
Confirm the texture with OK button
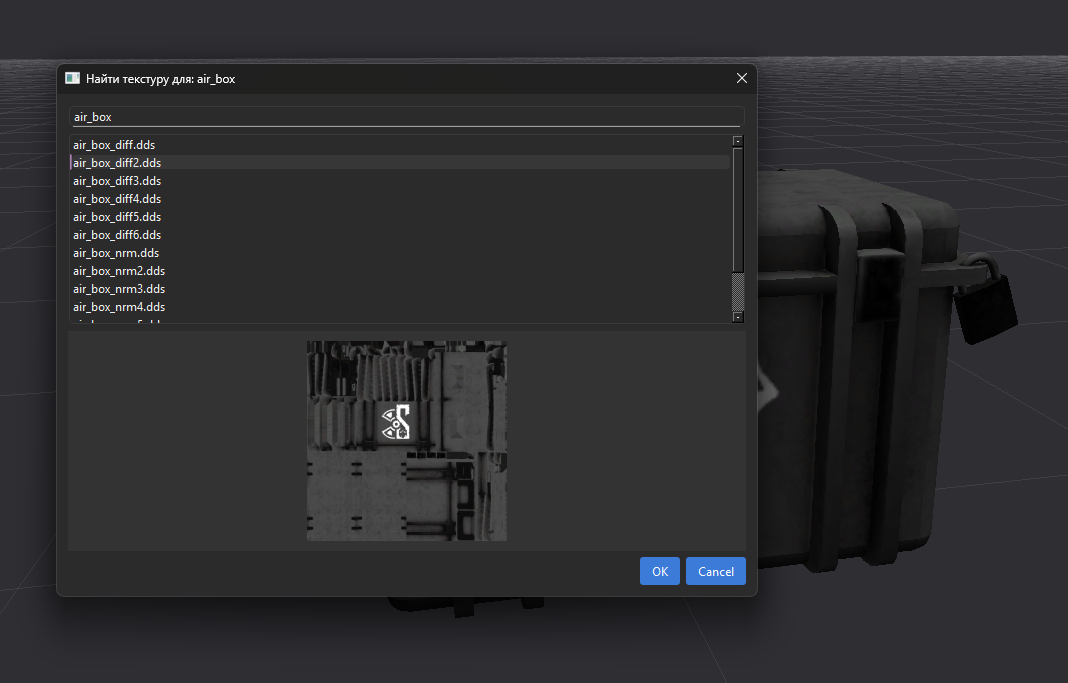pyautogui.click(x=659, y=571)
